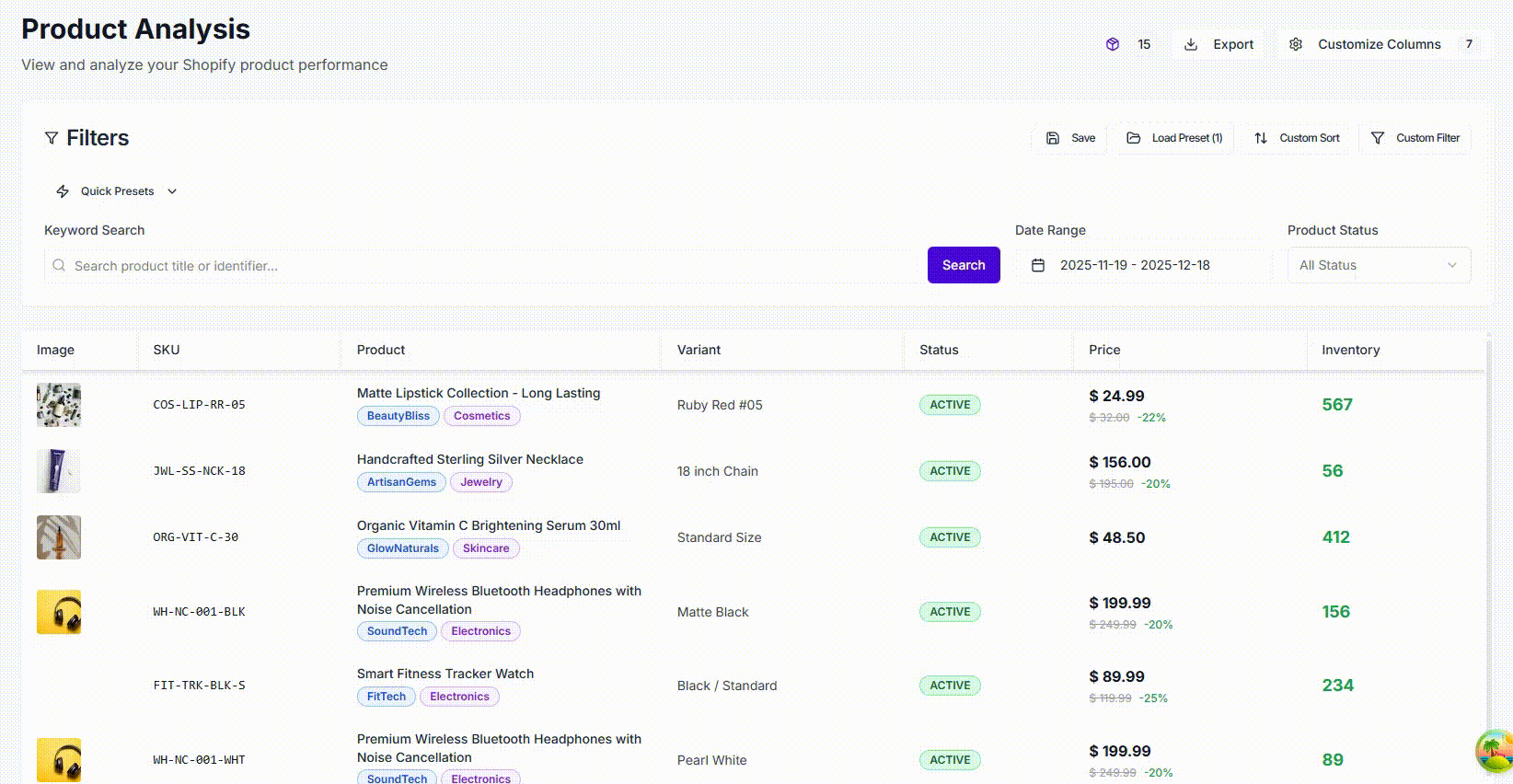Open the Matte Lipstick product thumbnail

coord(59,405)
